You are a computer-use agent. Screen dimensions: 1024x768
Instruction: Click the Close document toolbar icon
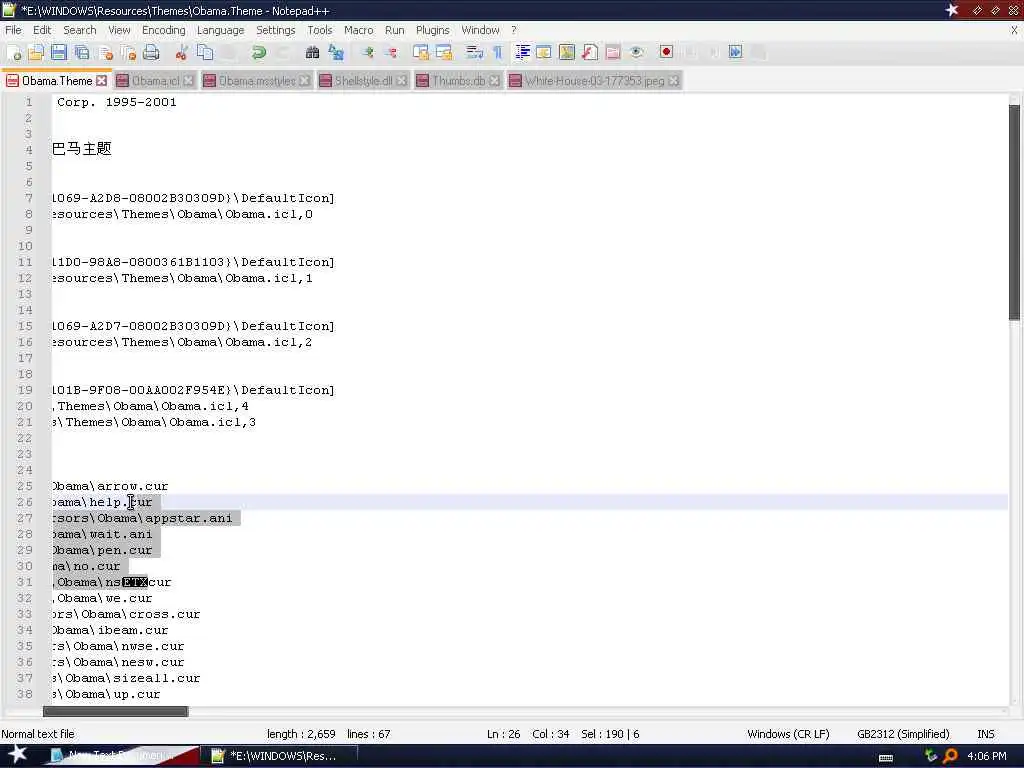(106, 53)
